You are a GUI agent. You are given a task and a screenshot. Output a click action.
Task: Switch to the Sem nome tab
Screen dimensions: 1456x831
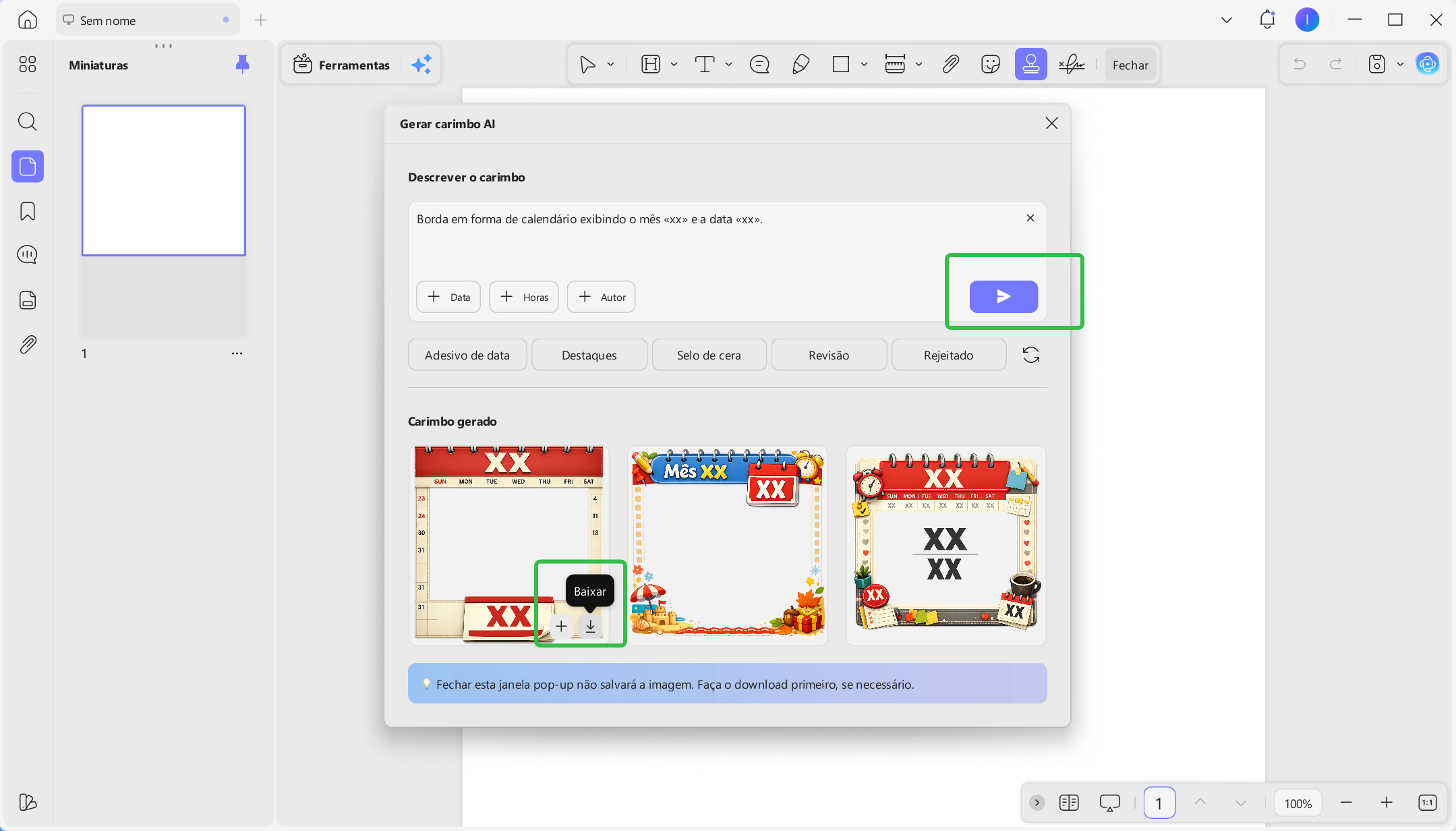(x=148, y=20)
